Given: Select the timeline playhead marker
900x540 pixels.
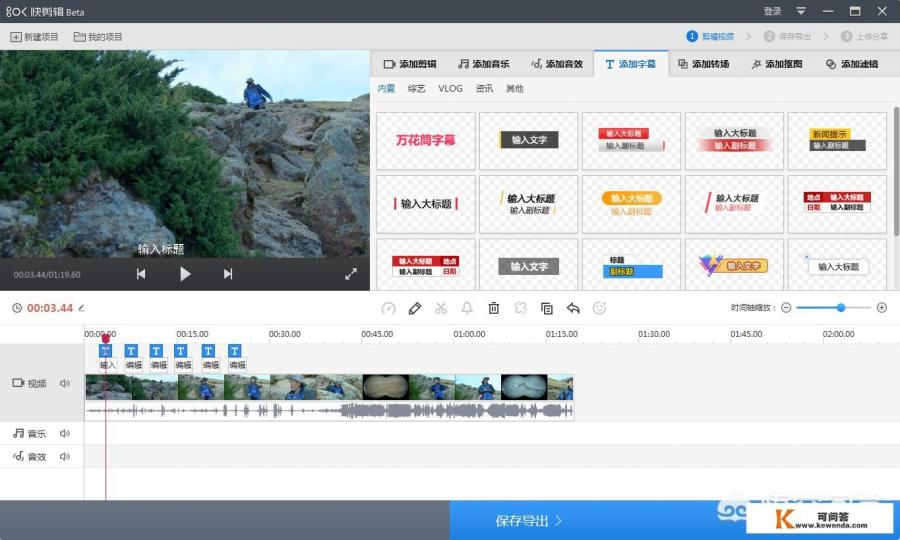Looking at the screenshot, I should (x=106, y=339).
